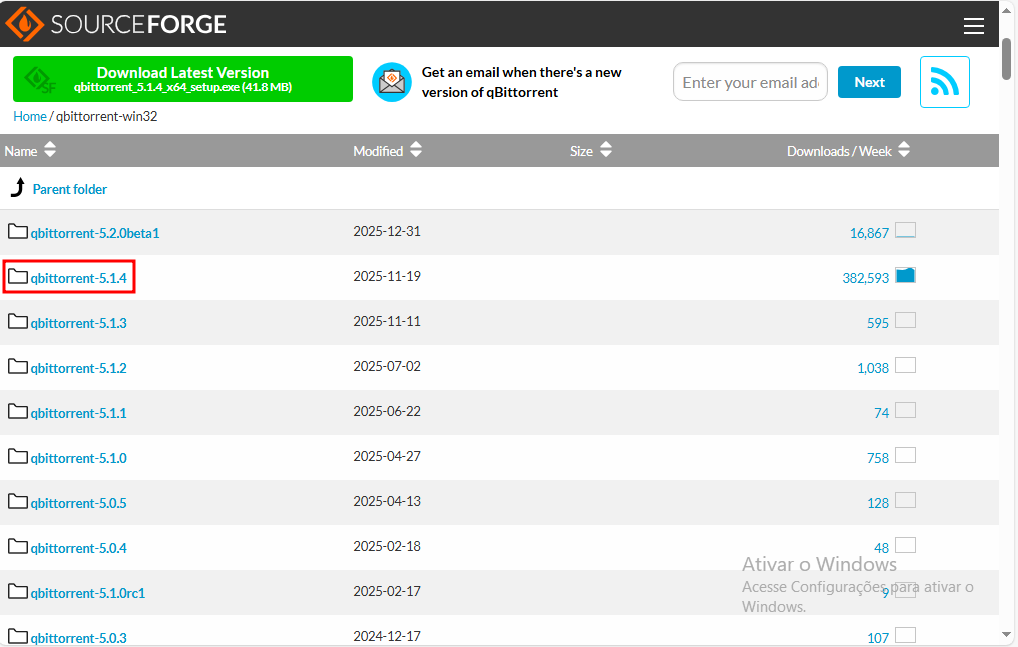Select the checkbox for qbittorrent-5.1.4 downloads
Screen dimensions: 1018x647
click(905, 273)
